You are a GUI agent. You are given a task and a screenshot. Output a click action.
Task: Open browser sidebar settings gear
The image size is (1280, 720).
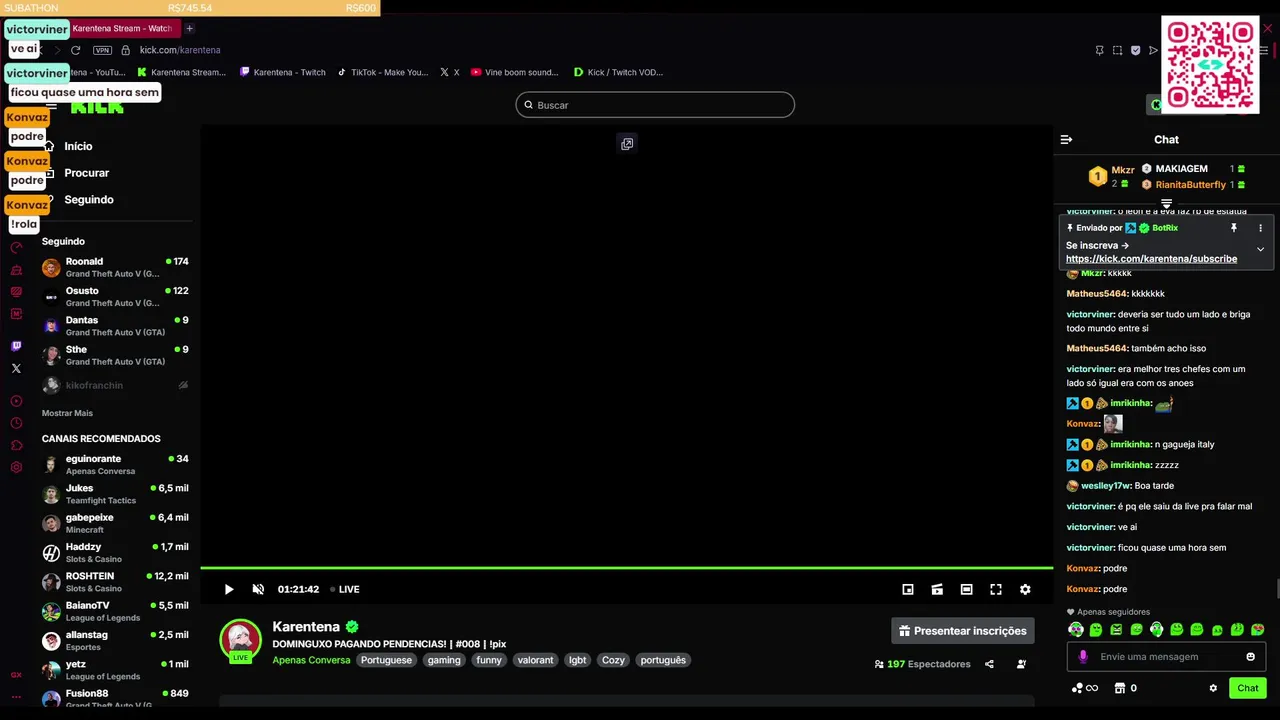tap(16, 467)
